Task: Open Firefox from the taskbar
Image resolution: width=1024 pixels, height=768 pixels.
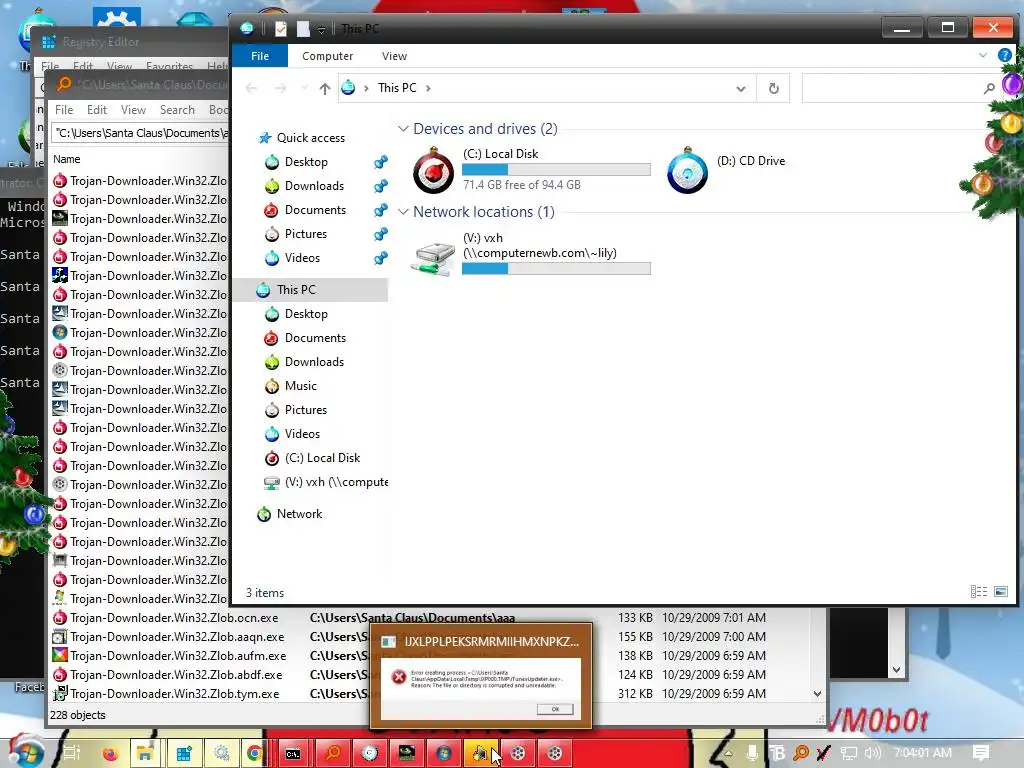Action: (x=111, y=753)
